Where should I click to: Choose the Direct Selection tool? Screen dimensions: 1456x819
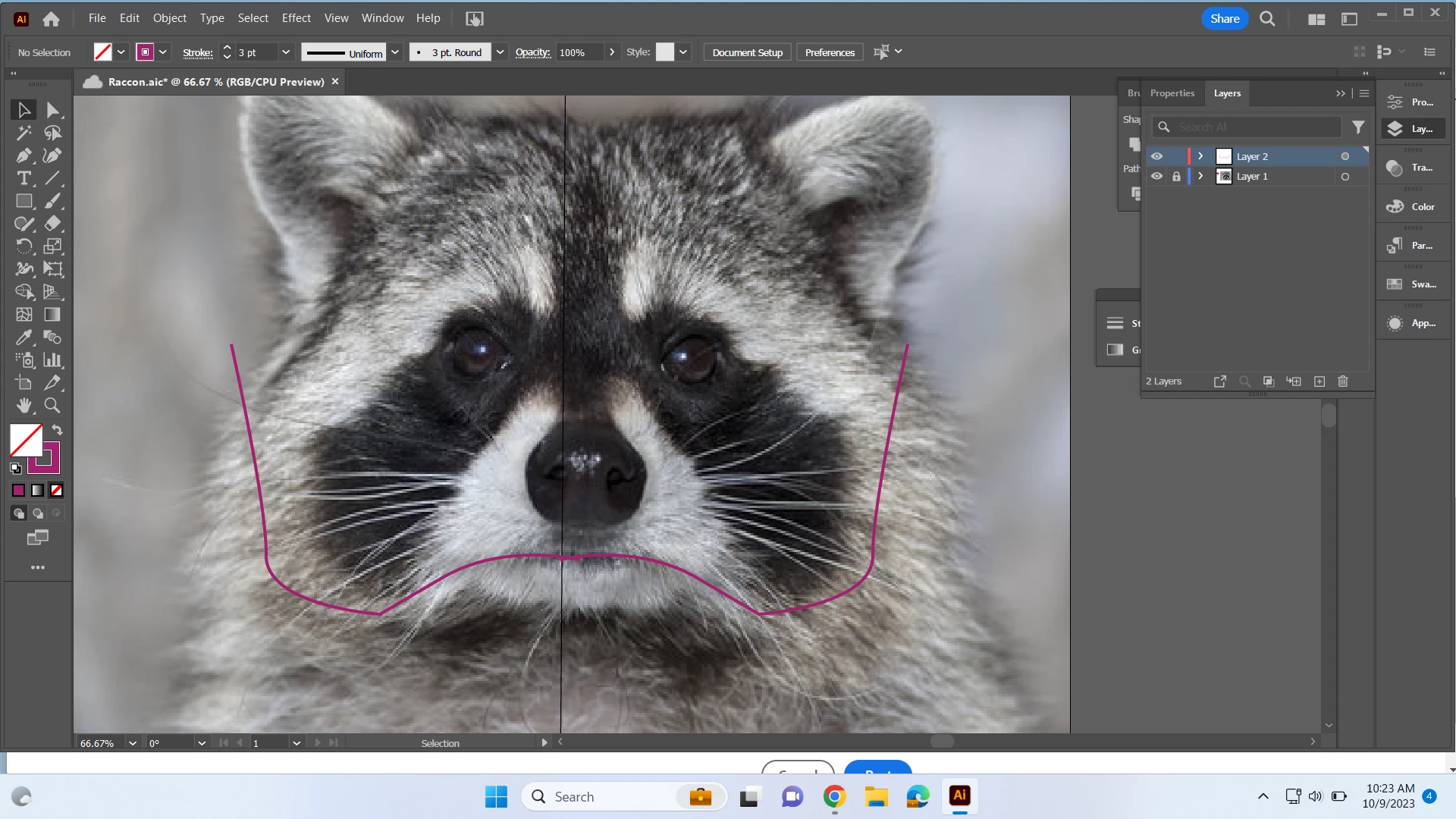pos(52,110)
